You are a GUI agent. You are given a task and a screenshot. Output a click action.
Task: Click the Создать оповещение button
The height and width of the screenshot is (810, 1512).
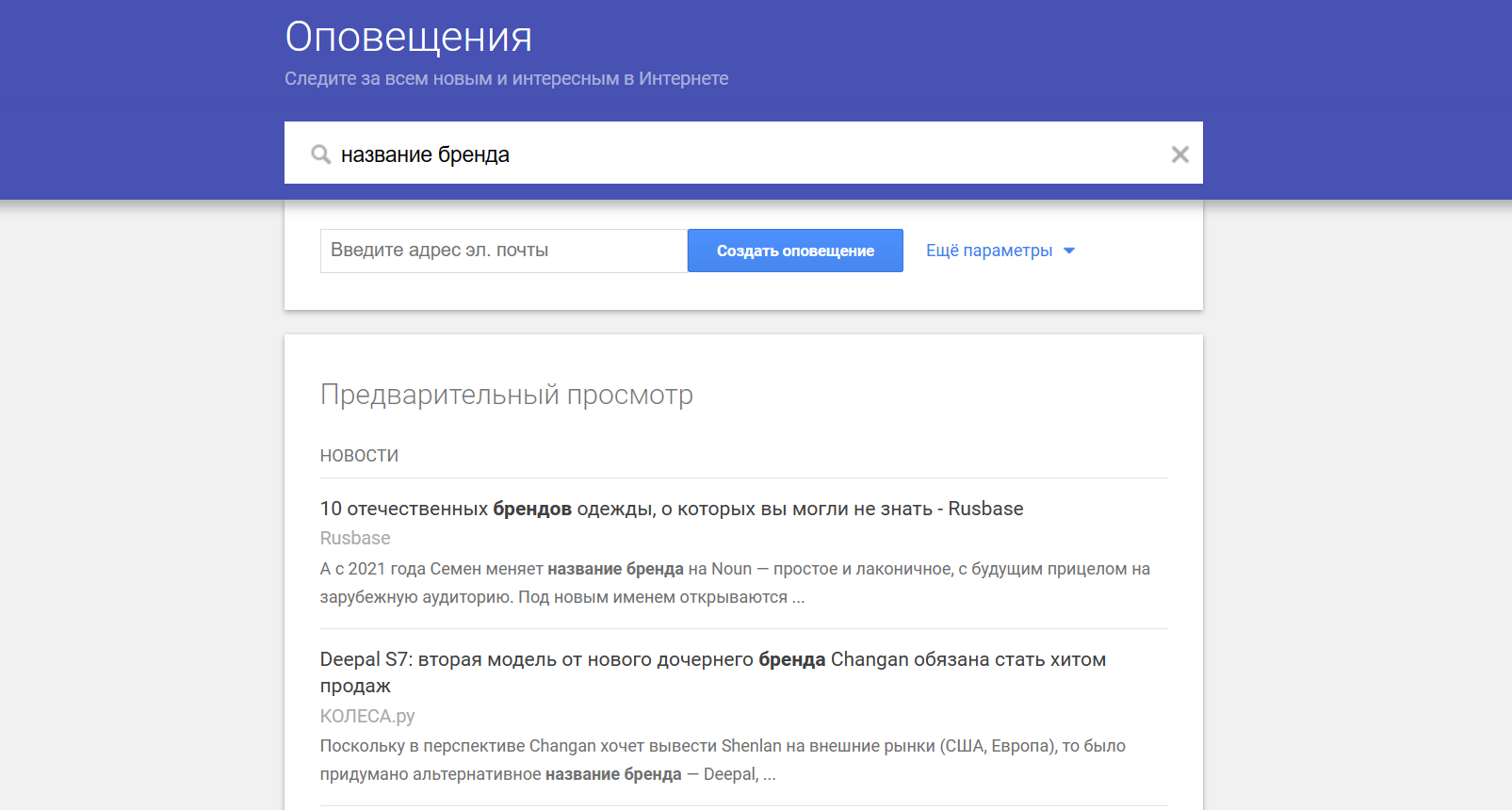coord(795,251)
